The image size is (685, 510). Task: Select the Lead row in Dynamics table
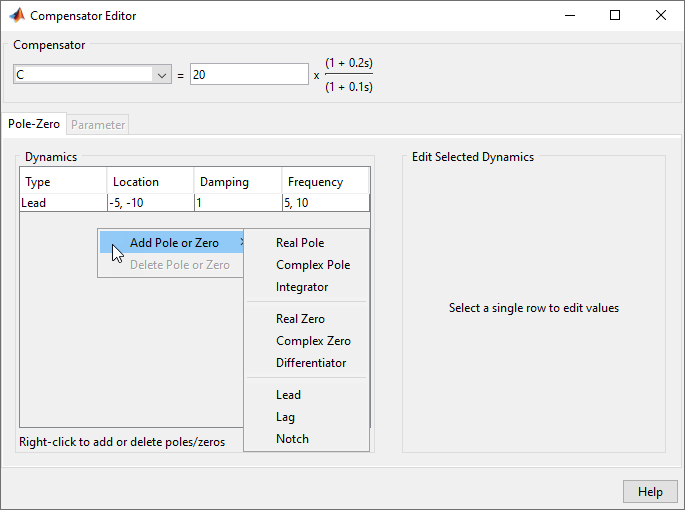point(62,203)
